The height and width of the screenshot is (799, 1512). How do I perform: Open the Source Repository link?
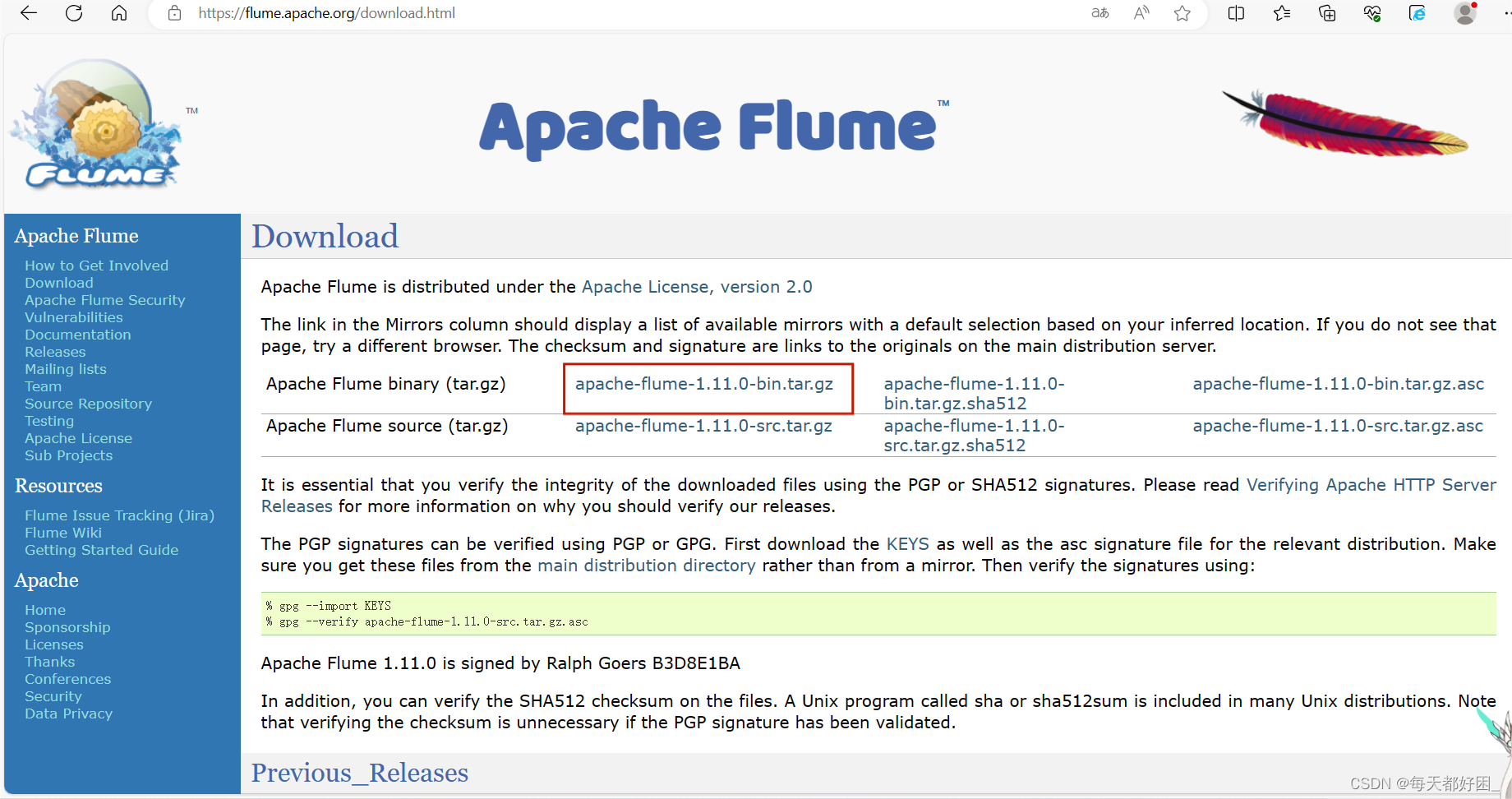coord(88,404)
